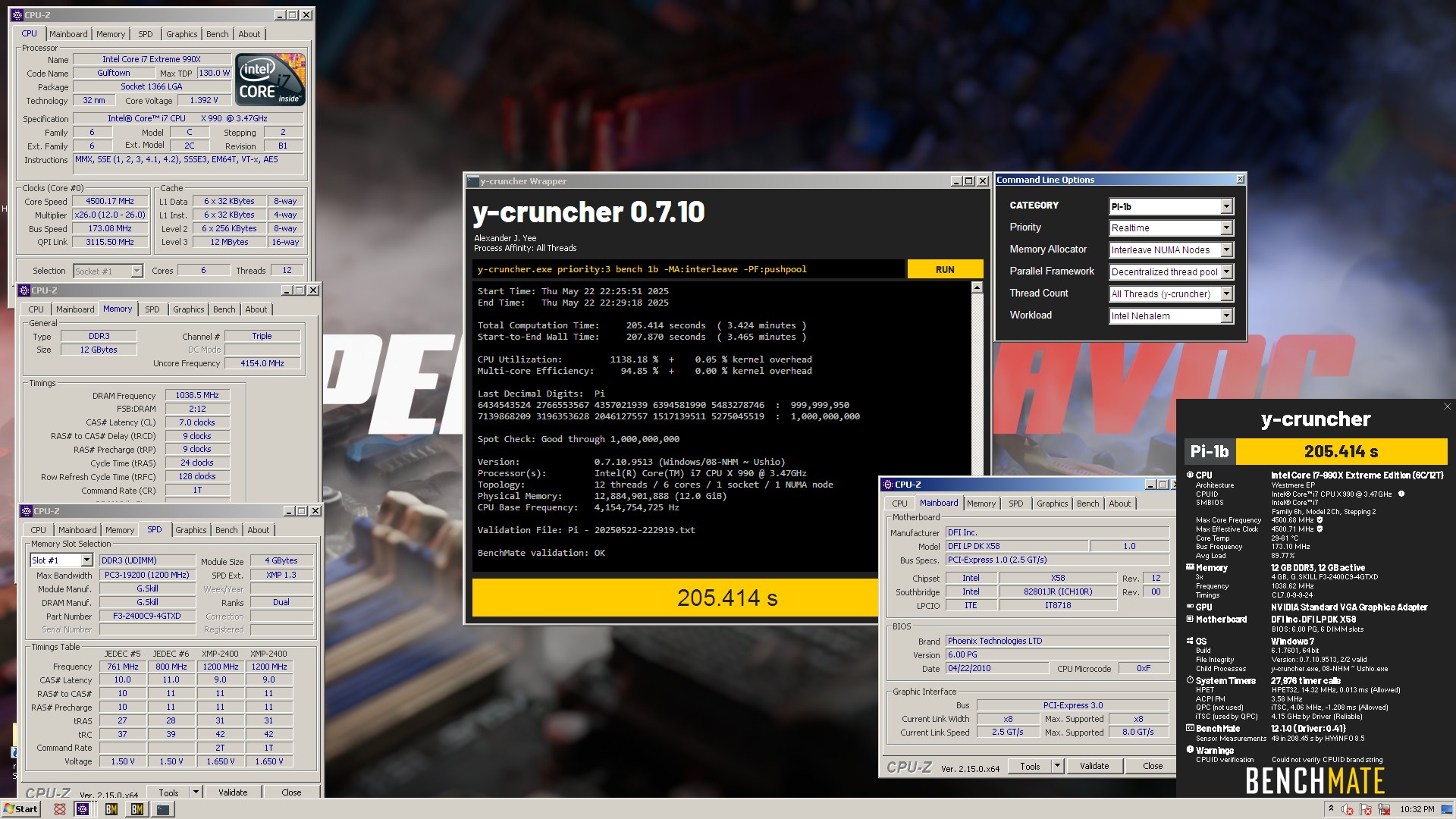Click the first BM BenchMate taskbar icon
This screenshot has width=1456, height=819.
click(x=111, y=809)
